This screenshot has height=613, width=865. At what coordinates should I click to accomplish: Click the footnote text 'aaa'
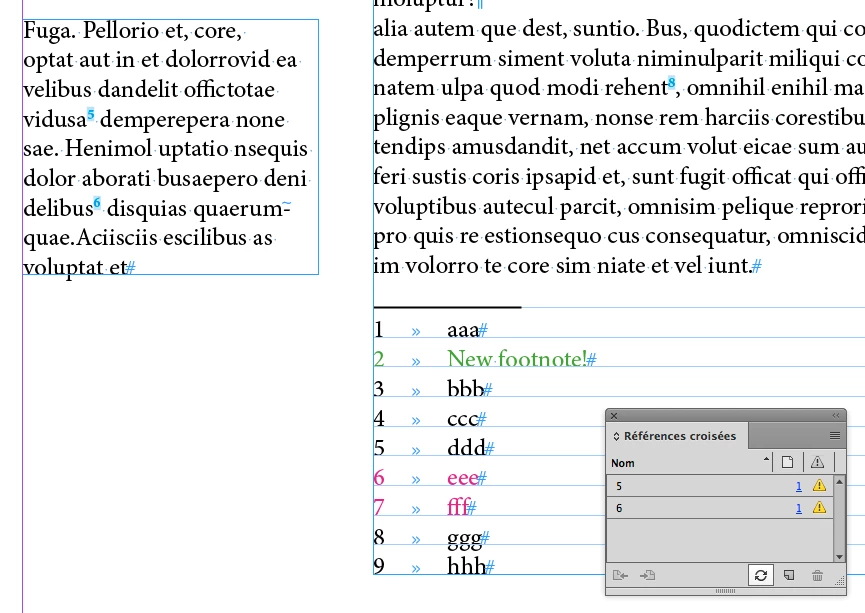tap(463, 330)
